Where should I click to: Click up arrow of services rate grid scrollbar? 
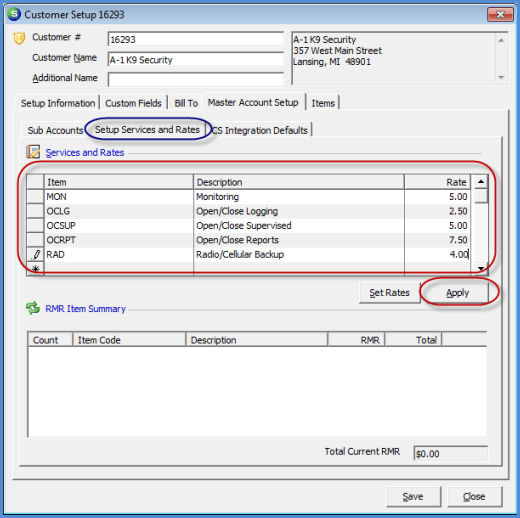pyautogui.click(x=481, y=182)
